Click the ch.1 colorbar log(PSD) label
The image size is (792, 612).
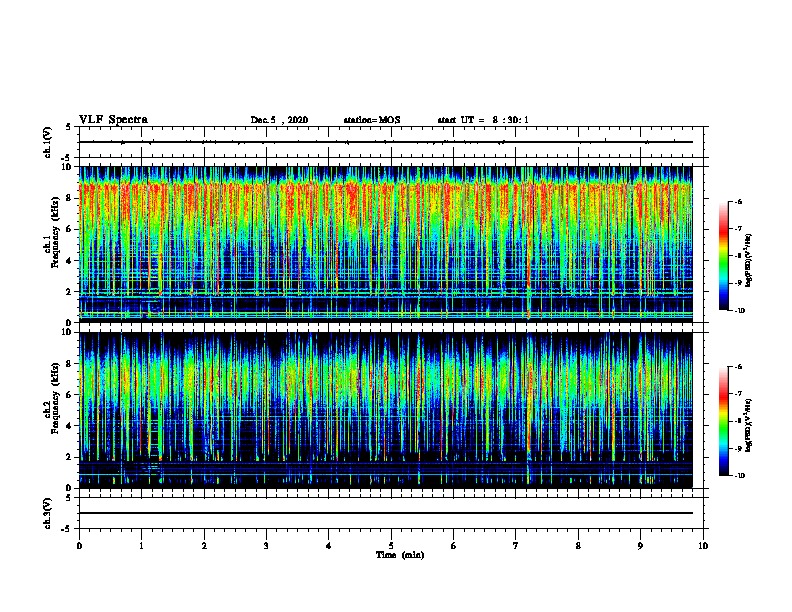pyautogui.click(x=748, y=261)
